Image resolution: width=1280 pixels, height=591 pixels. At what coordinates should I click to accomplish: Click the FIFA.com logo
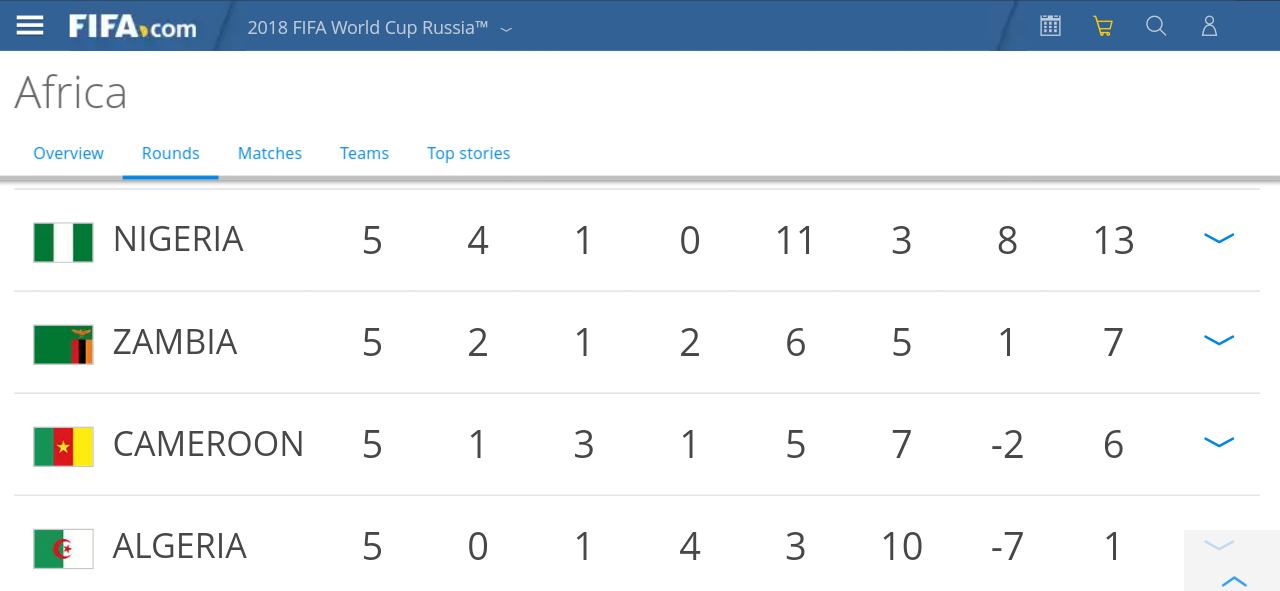132,27
